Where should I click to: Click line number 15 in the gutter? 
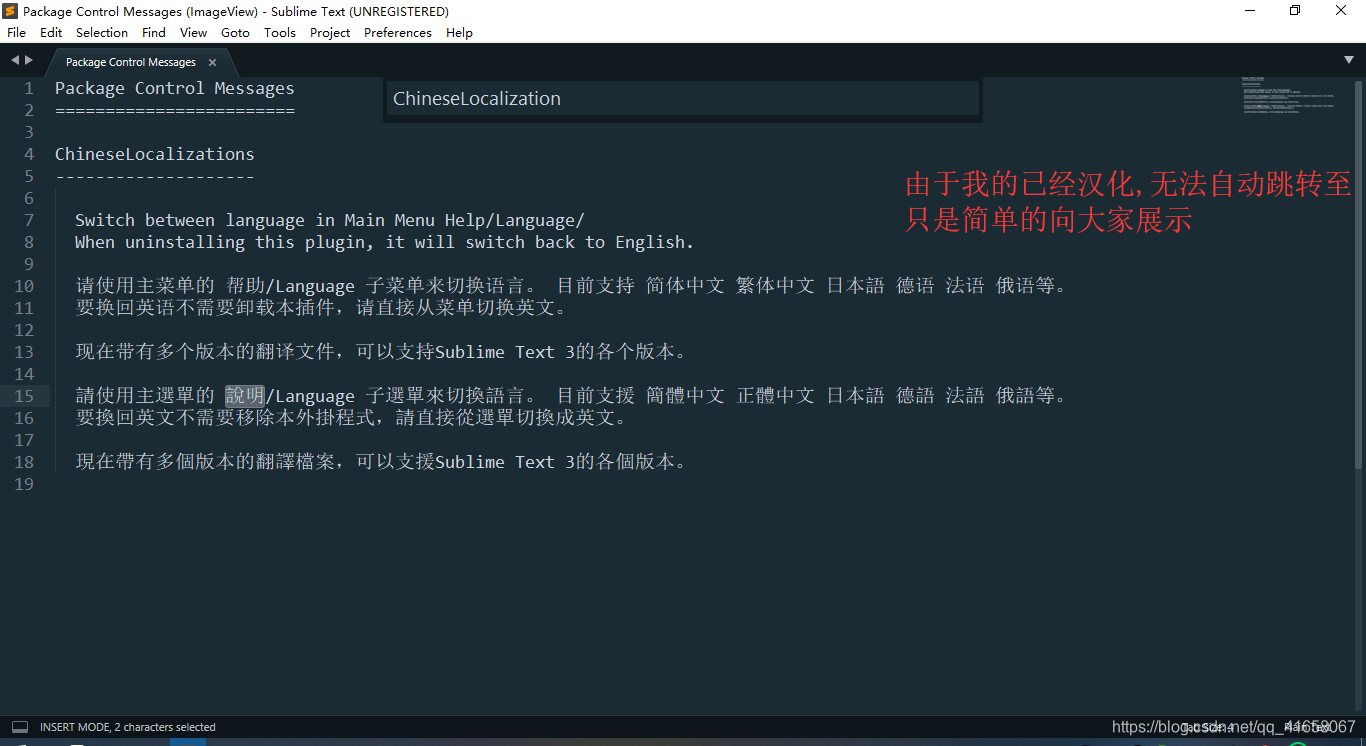click(x=24, y=396)
